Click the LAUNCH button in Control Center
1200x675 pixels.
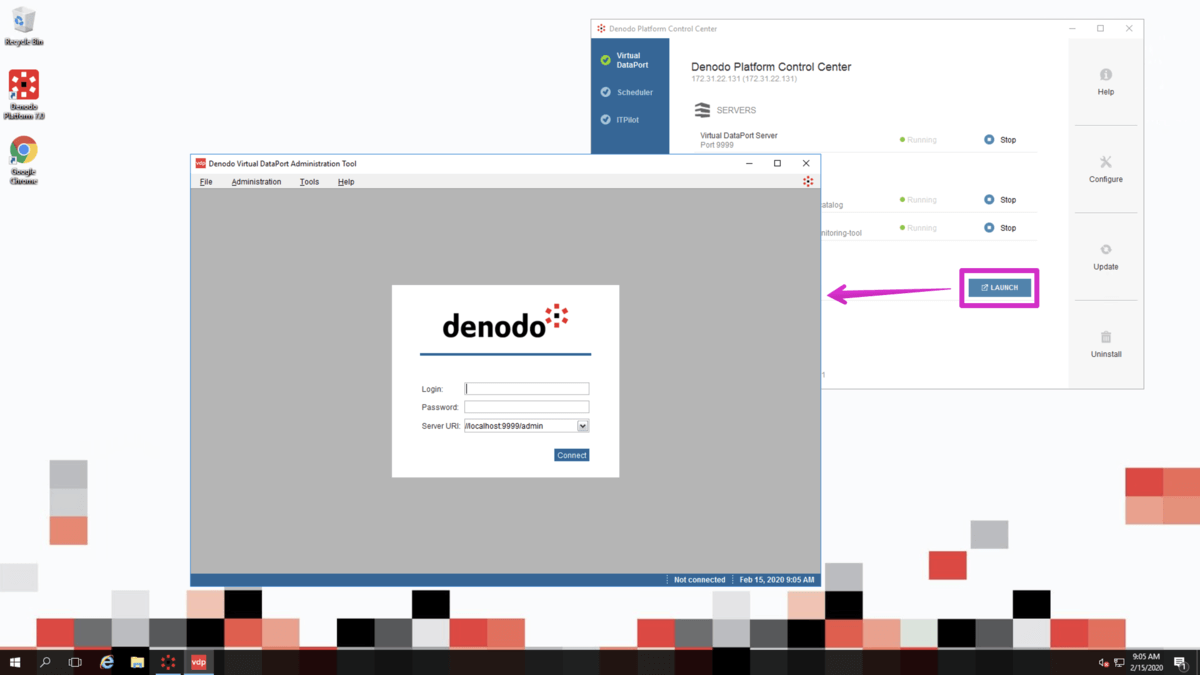tap(999, 288)
